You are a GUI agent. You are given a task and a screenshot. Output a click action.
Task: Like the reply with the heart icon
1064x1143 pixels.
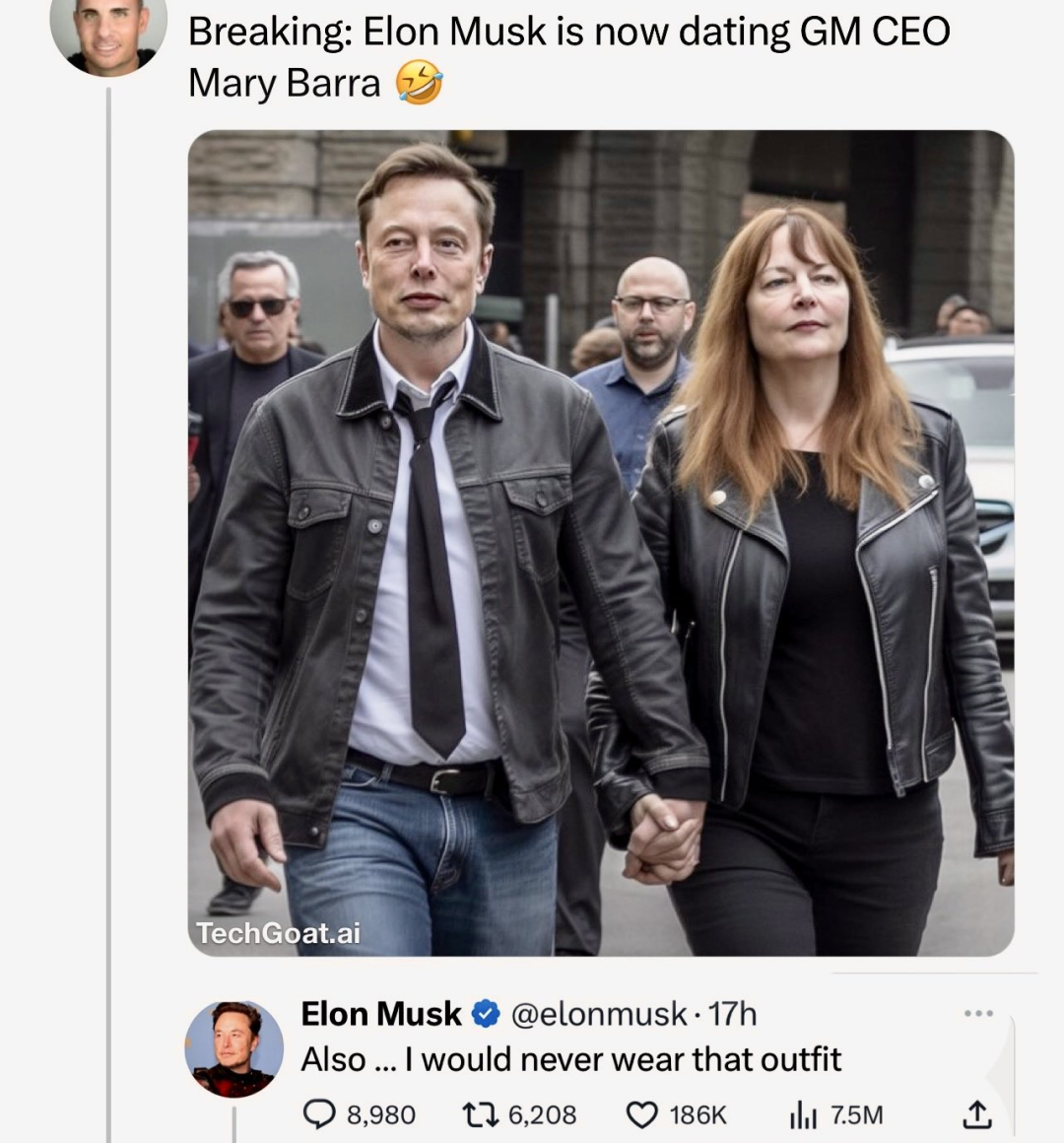(x=641, y=1114)
